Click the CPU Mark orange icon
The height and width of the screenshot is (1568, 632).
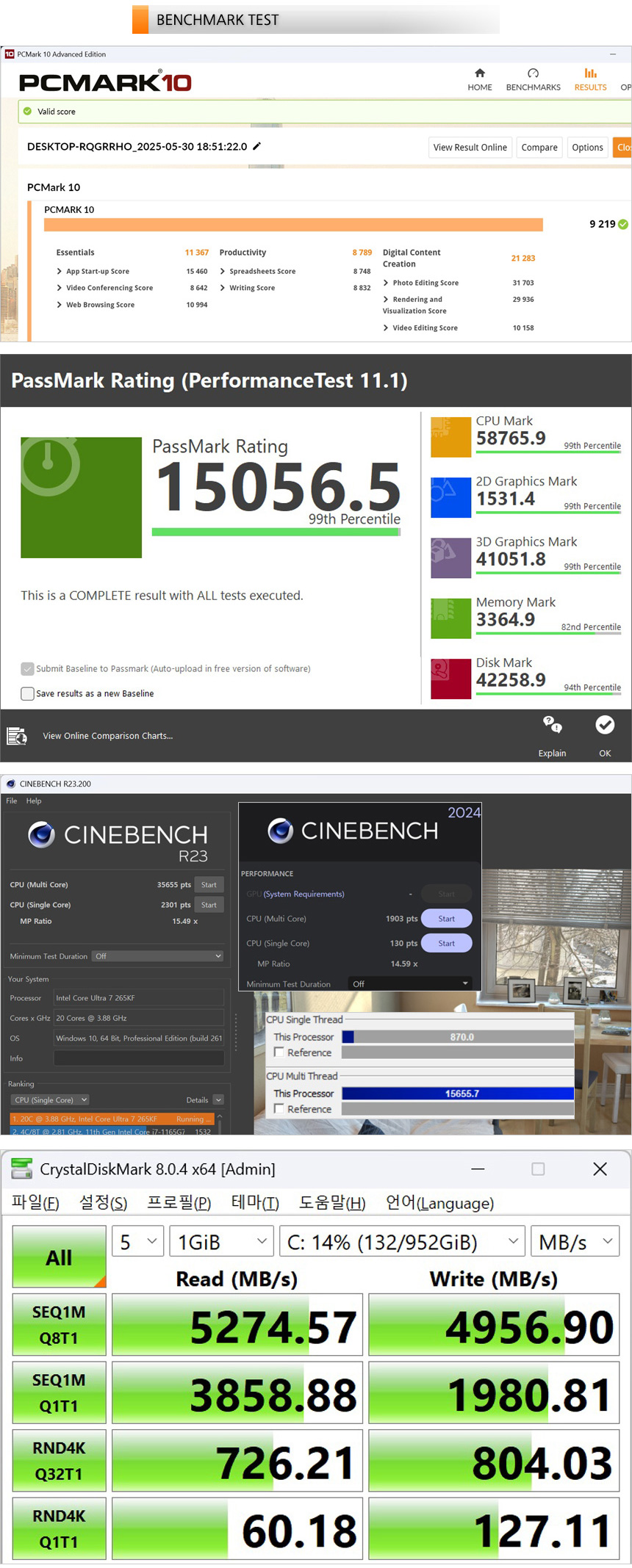450,437
